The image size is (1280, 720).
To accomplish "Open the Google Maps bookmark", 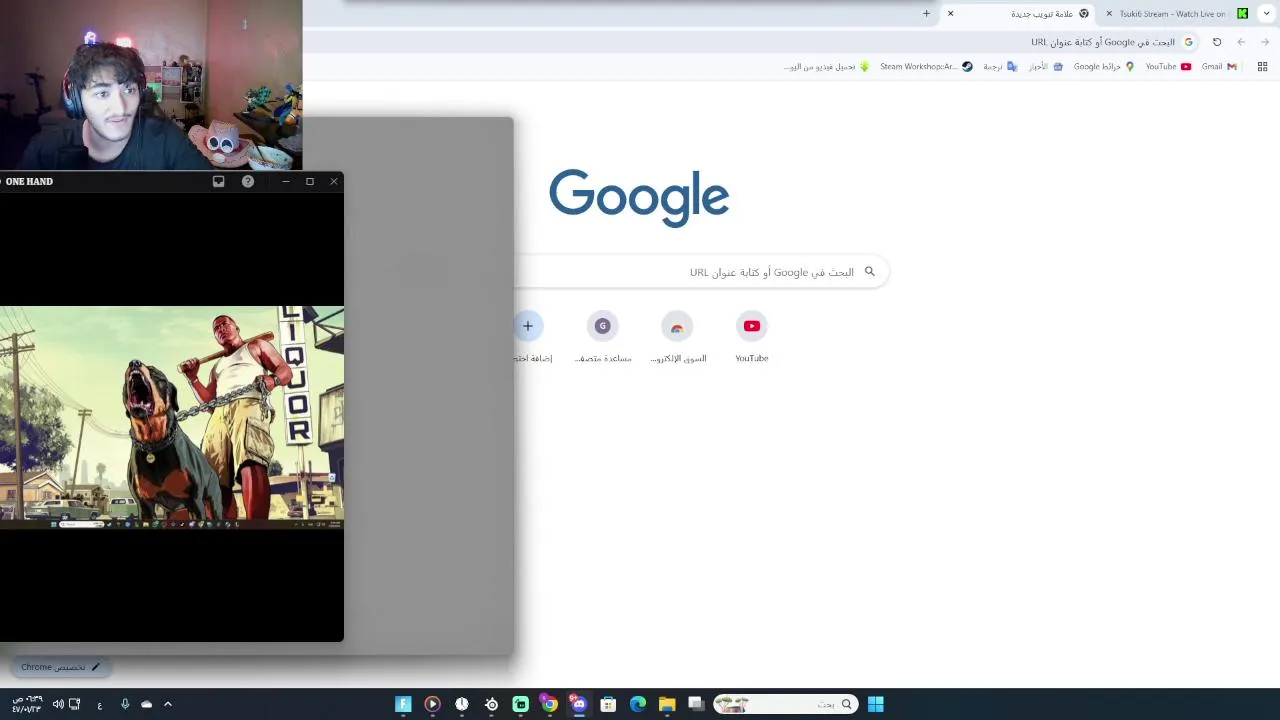I will [x=1104, y=67].
